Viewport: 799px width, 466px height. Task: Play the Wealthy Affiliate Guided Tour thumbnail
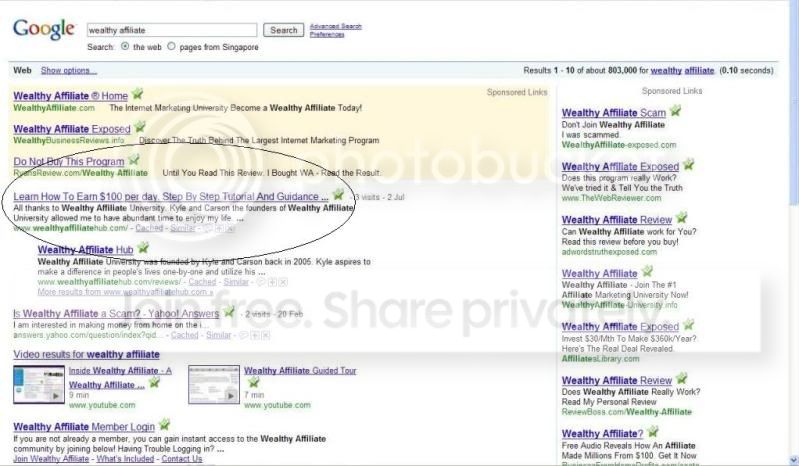pos(214,385)
